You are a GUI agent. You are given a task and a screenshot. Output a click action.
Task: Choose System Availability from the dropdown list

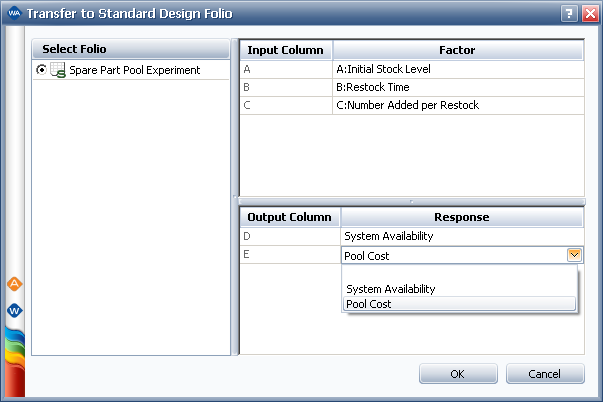391,289
